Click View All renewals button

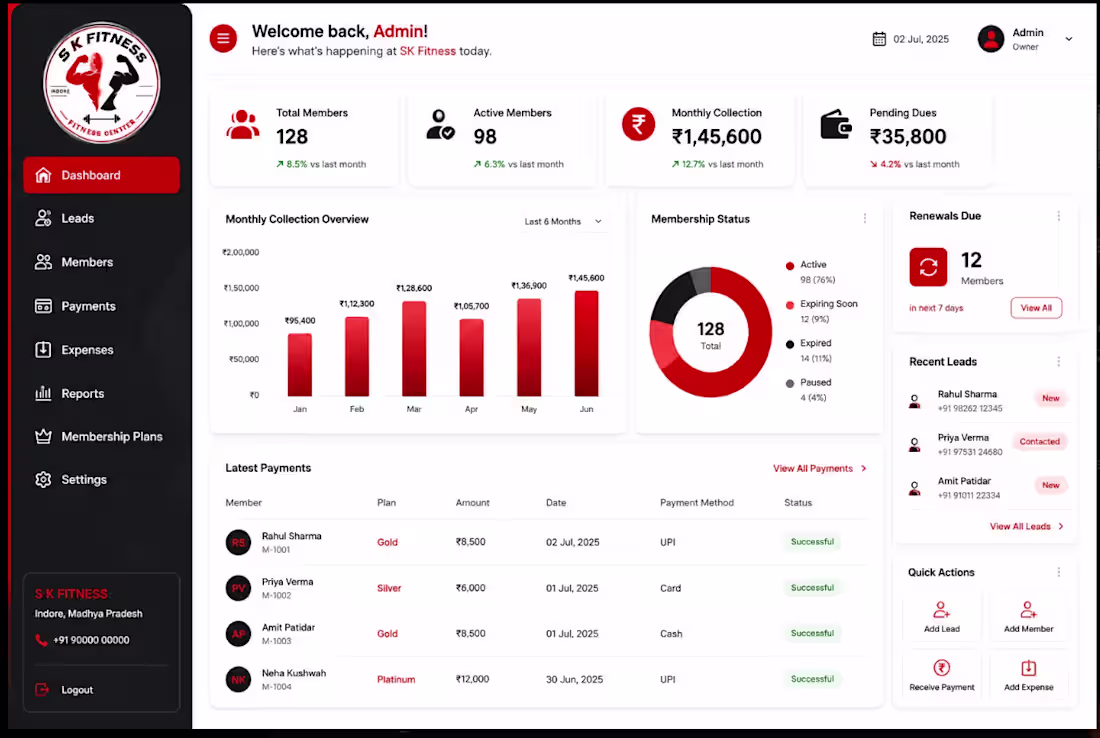[x=1036, y=308]
